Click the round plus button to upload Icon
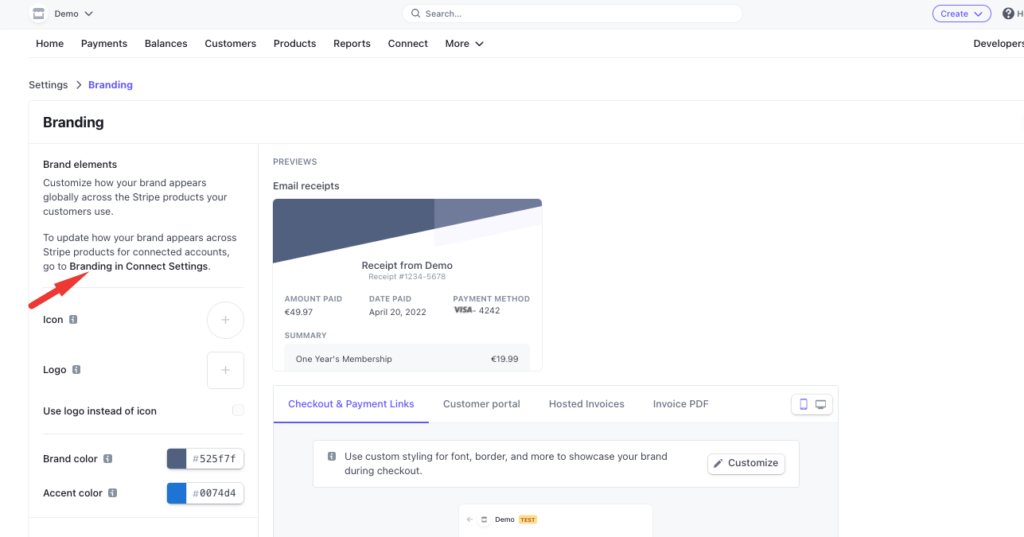This screenshot has width=1024, height=537. pos(225,320)
